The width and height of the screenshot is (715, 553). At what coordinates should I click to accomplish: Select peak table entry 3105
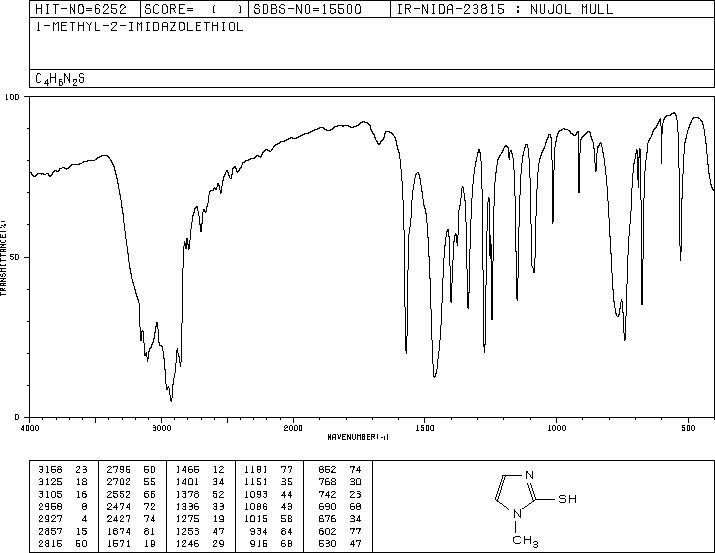[x=63, y=495]
